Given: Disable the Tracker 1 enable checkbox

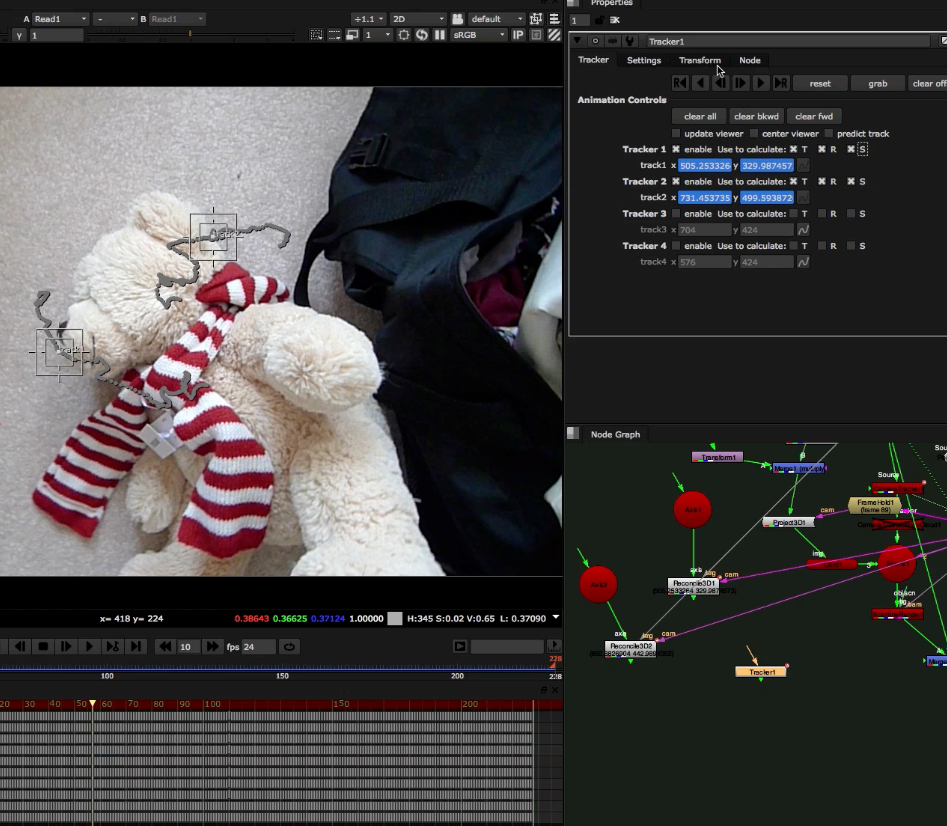Looking at the screenshot, I should point(676,149).
